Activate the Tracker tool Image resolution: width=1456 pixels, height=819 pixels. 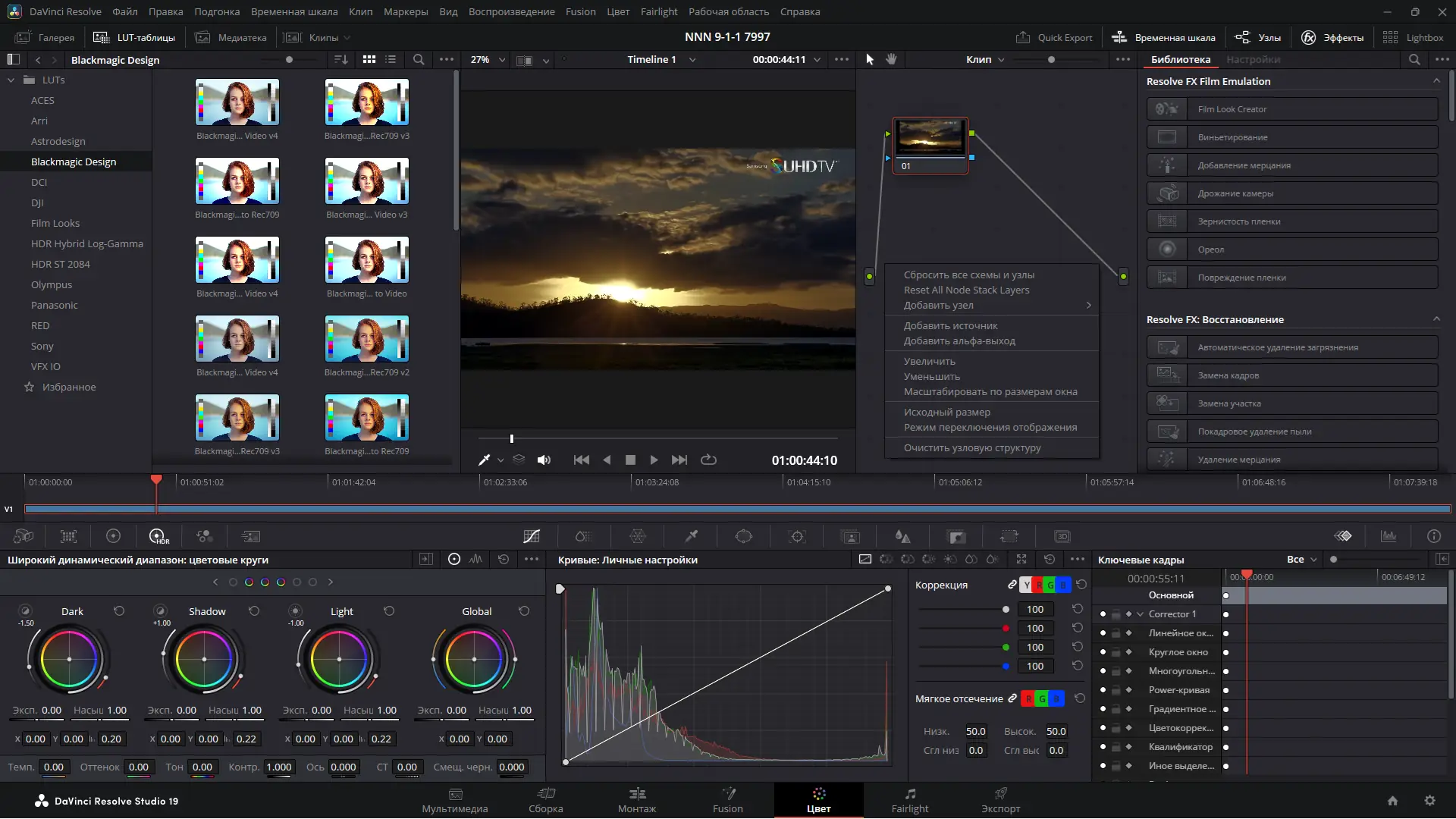tap(797, 536)
